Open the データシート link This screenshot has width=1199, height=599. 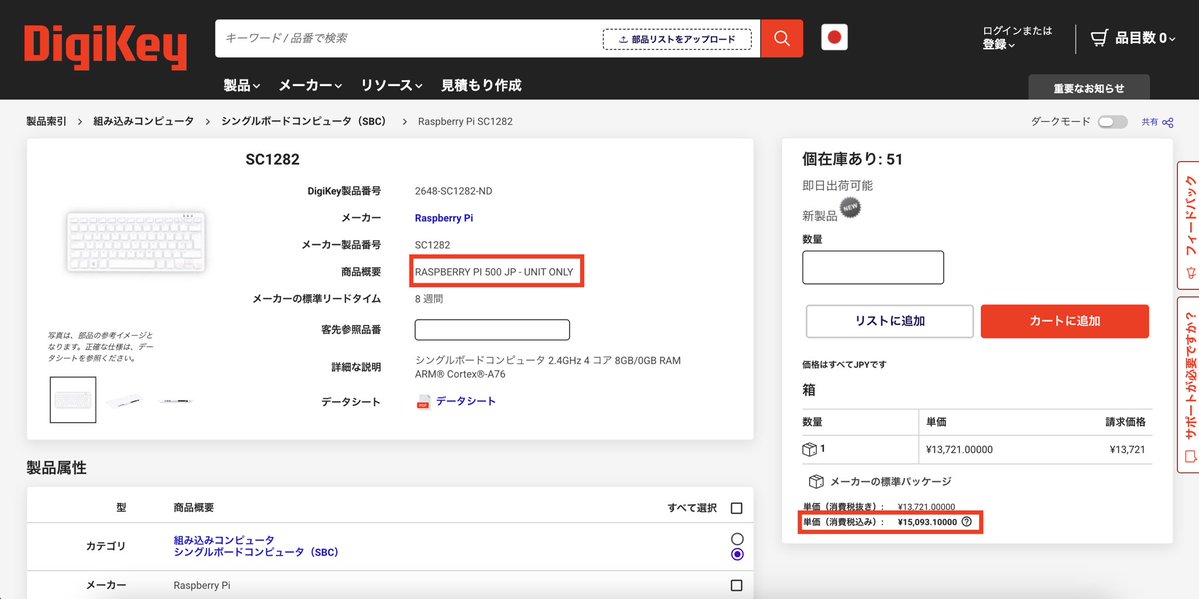pyautogui.click(x=466, y=401)
